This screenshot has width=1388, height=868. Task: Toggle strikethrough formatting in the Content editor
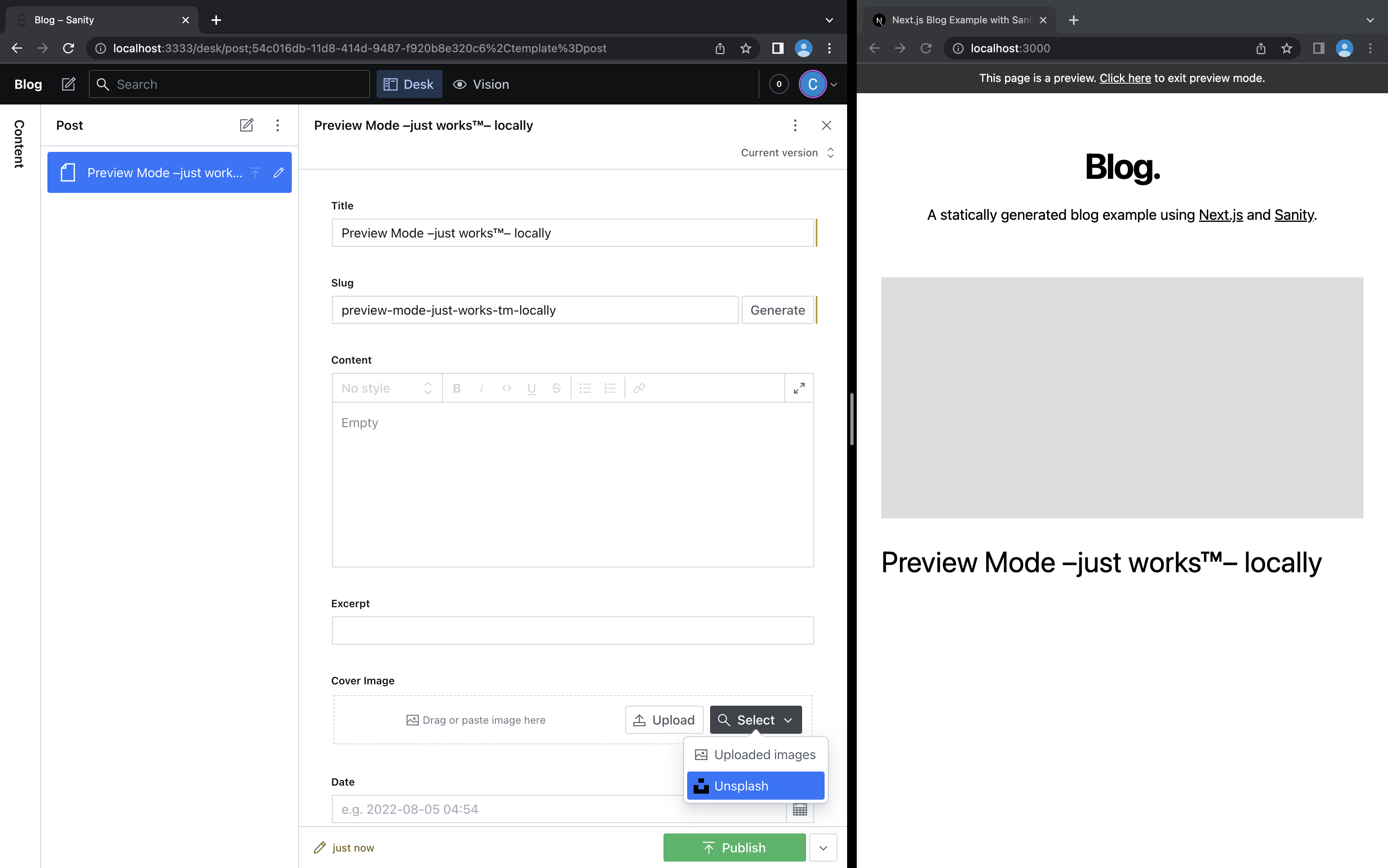(556, 388)
